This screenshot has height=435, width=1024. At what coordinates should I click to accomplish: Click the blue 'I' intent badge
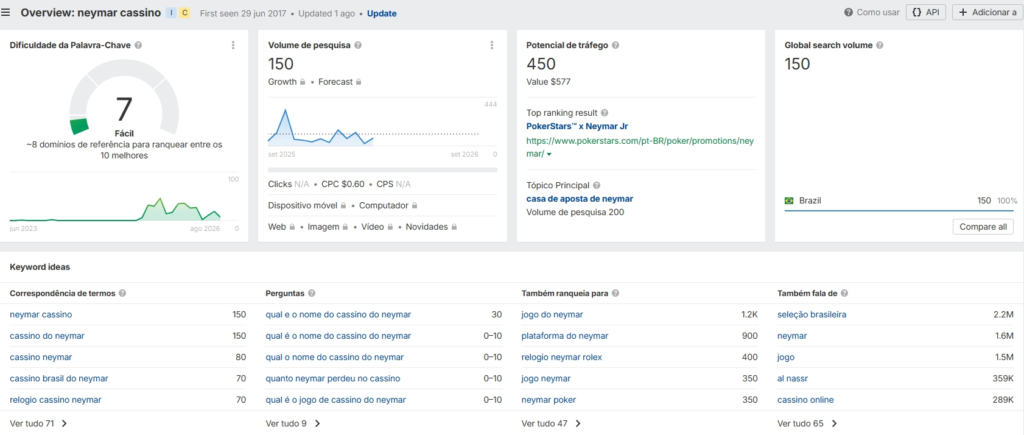click(x=171, y=12)
